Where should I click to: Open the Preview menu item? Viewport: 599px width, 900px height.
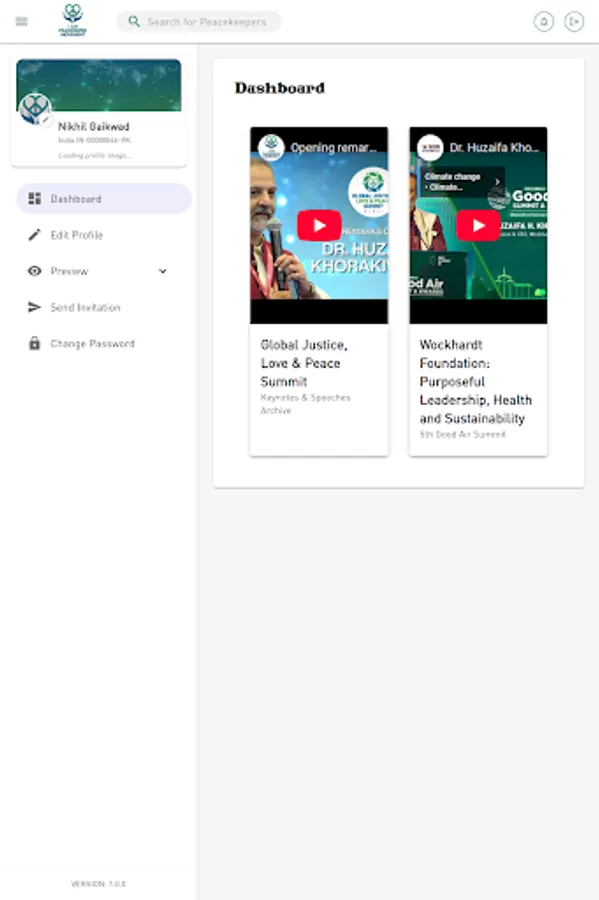click(104, 271)
